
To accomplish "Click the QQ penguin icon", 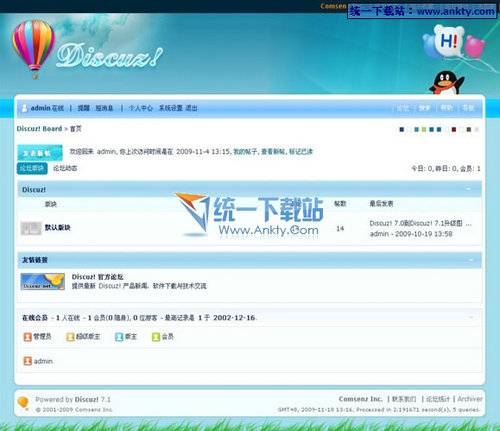I will coord(446,83).
